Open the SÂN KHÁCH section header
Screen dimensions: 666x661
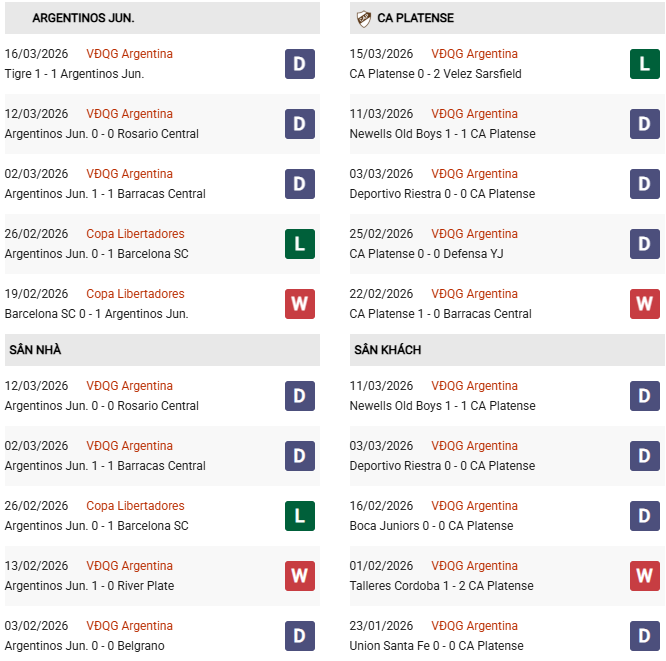coord(387,350)
